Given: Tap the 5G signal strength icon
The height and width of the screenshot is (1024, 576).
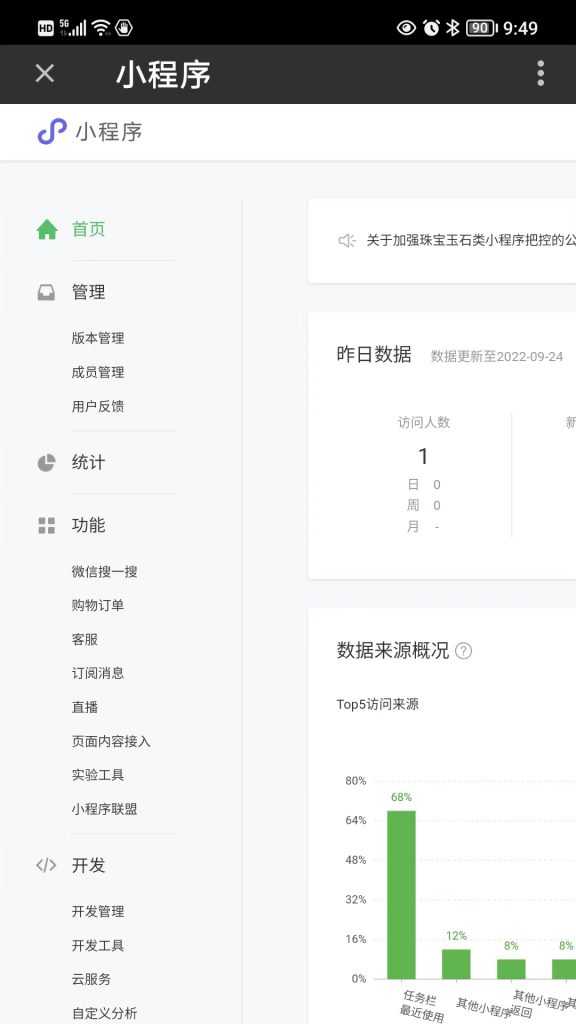Looking at the screenshot, I should point(72,27).
